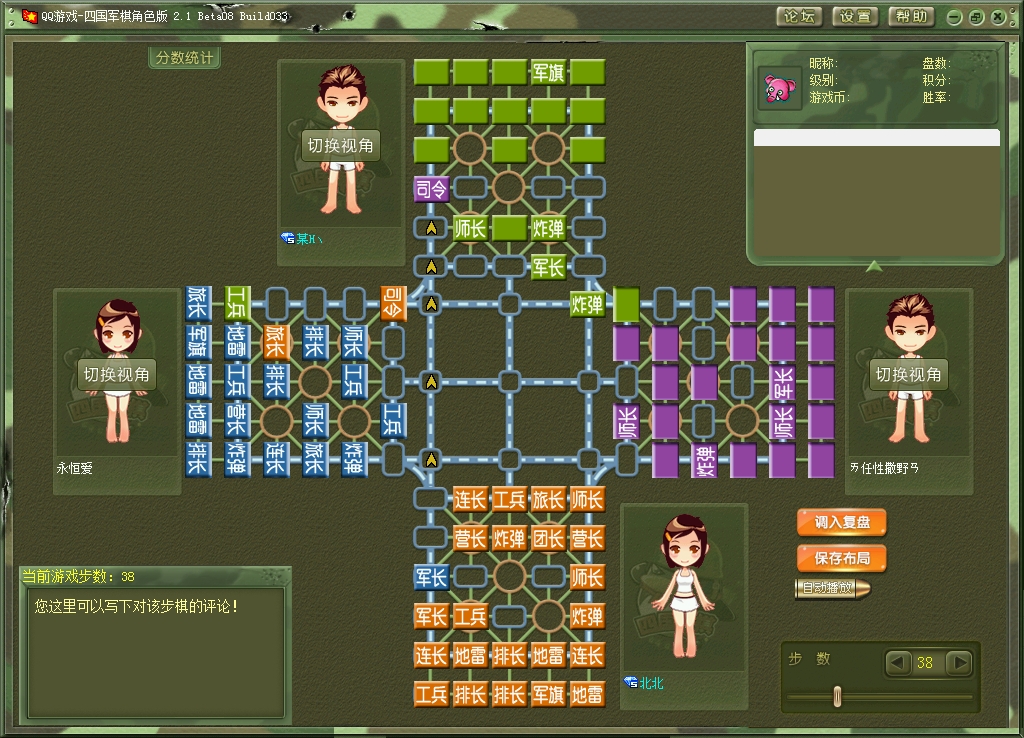Click the 昵称 nickname label
The image size is (1024, 738).
[823, 63]
